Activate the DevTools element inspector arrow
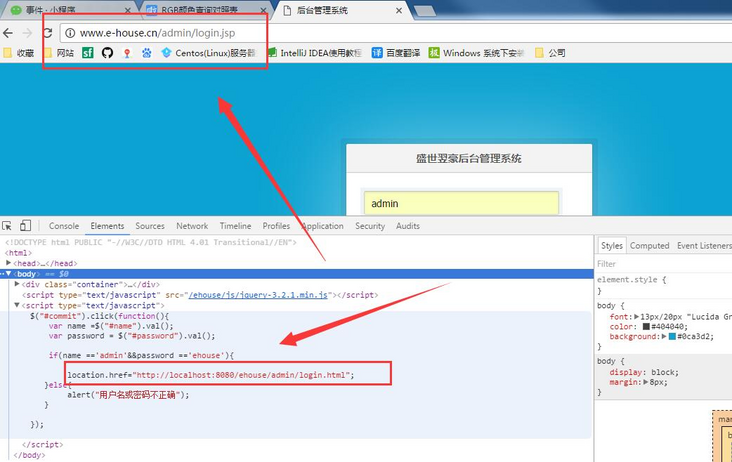 (x=7, y=226)
